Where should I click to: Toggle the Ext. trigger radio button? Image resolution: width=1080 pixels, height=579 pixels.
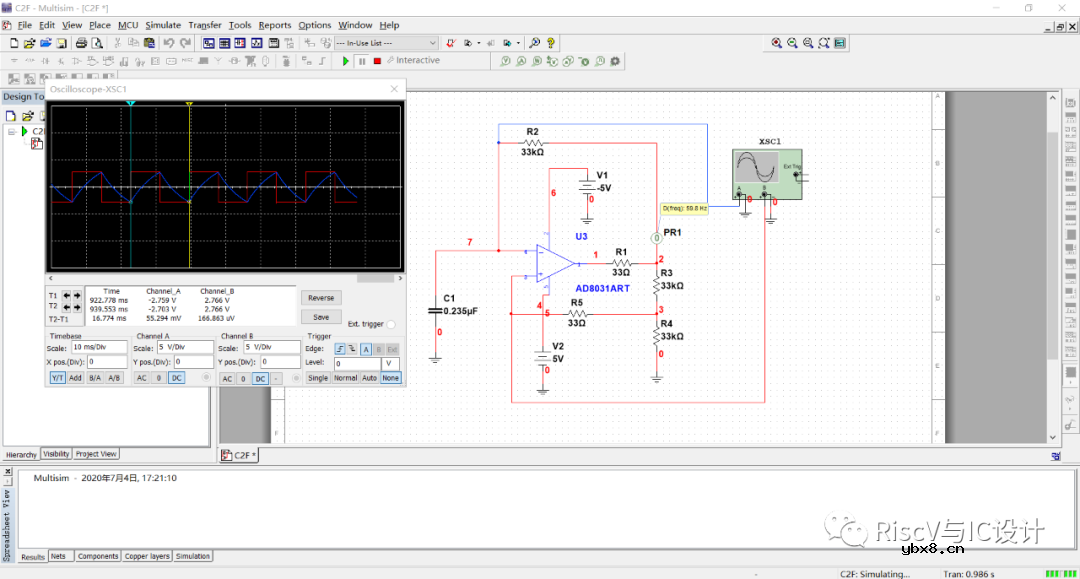click(x=391, y=324)
